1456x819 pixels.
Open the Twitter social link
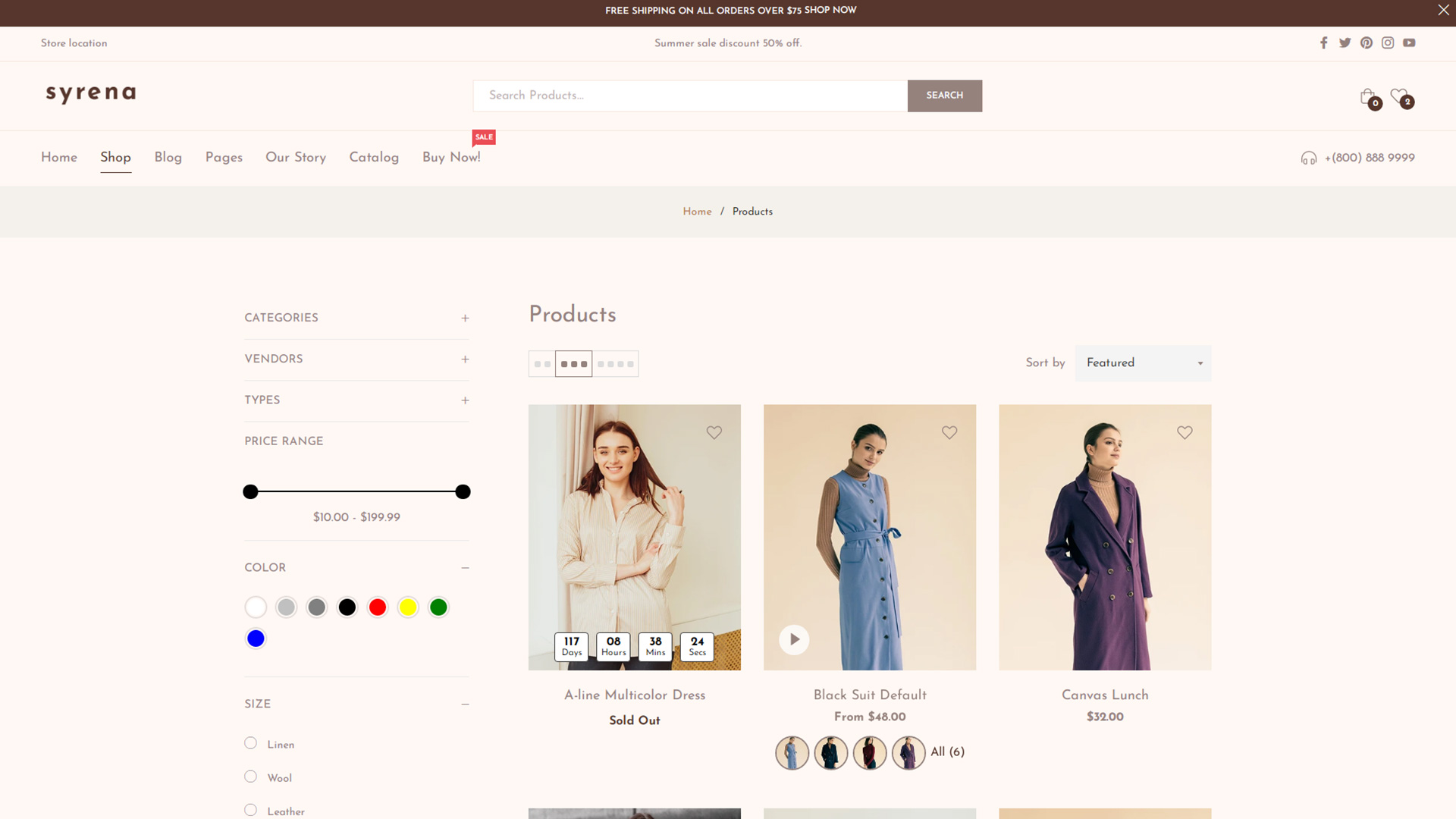[1345, 43]
